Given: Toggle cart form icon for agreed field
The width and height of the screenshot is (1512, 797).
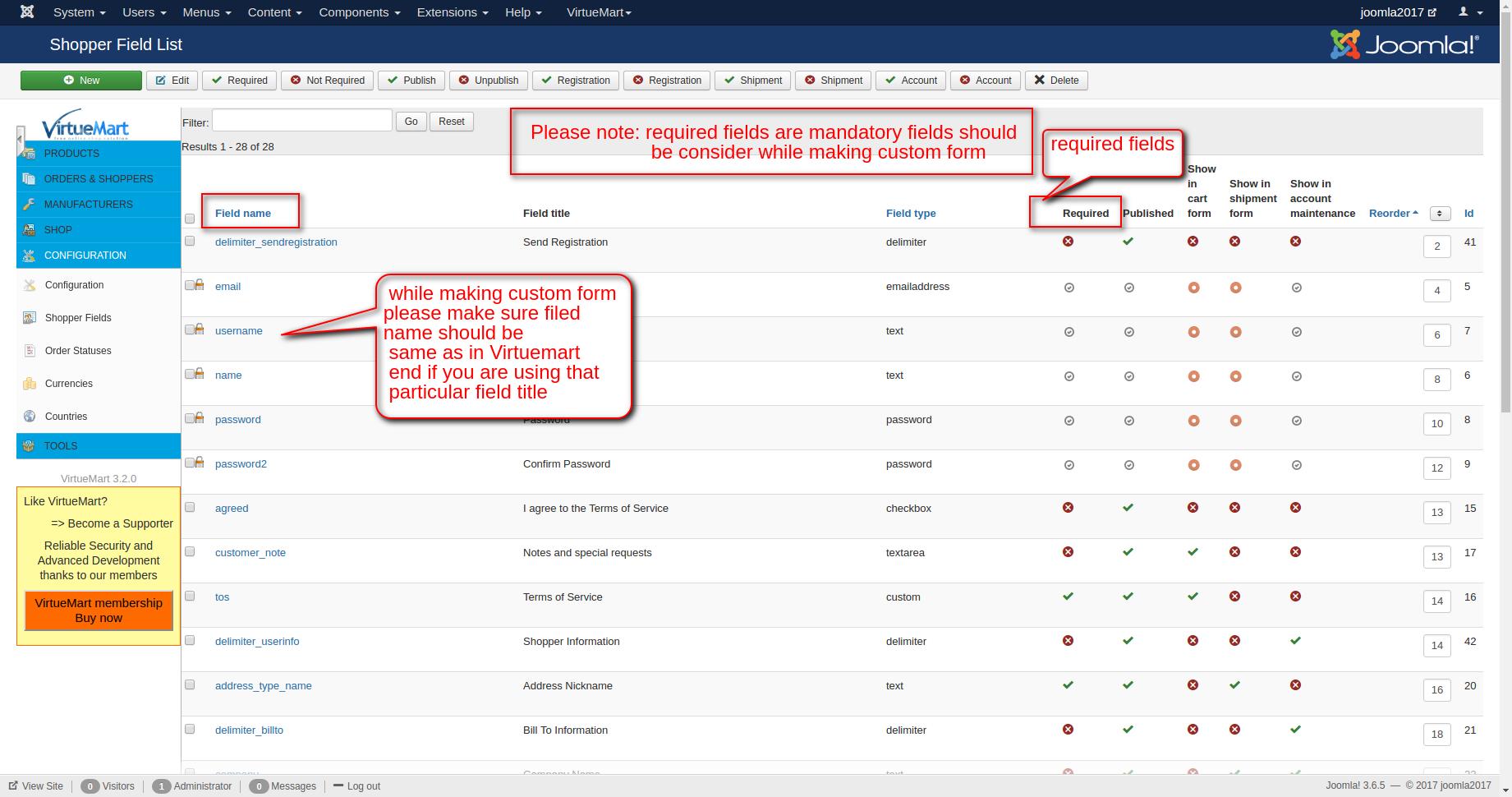Looking at the screenshot, I should (x=1193, y=508).
